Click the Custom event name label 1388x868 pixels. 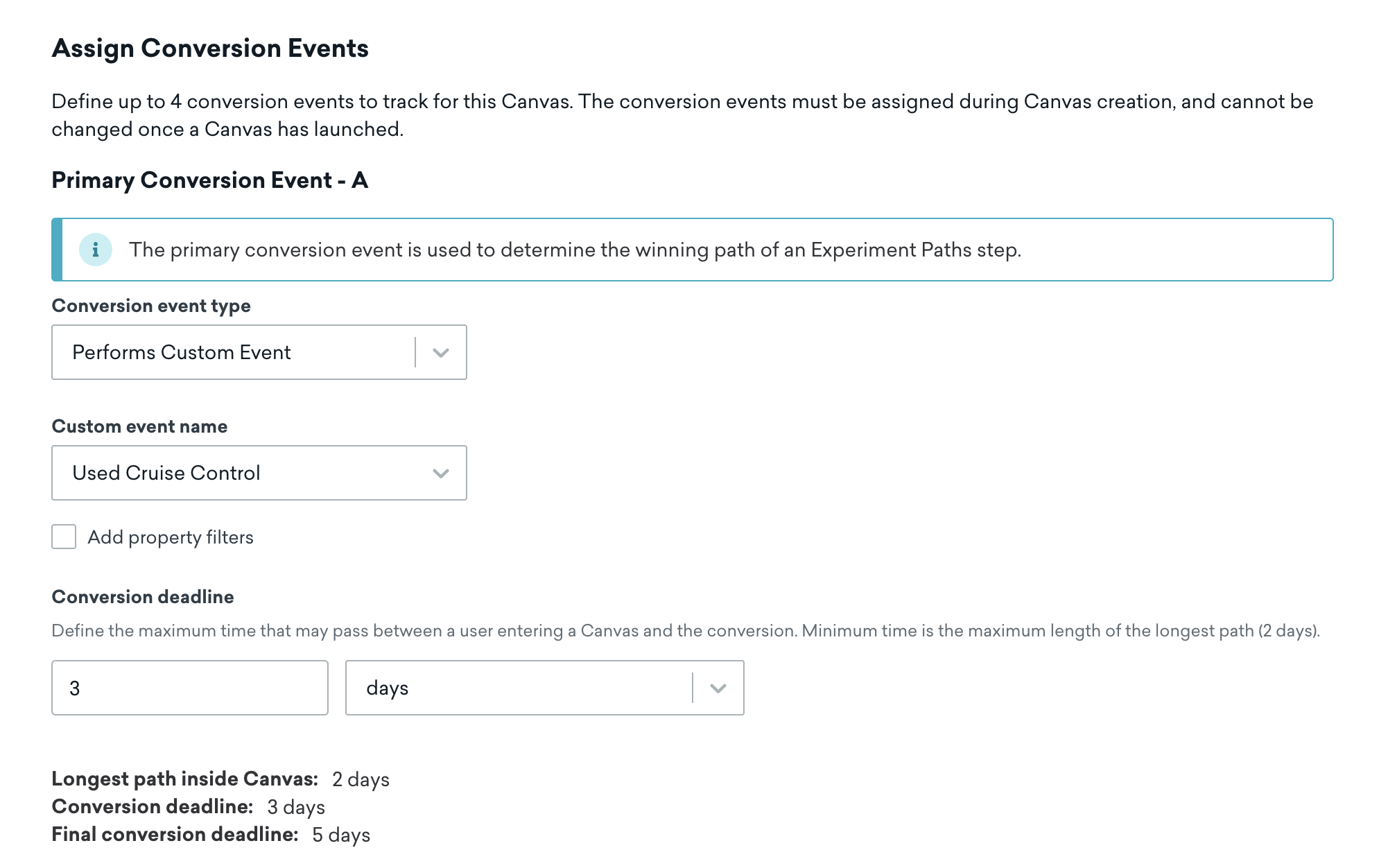(139, 426)
